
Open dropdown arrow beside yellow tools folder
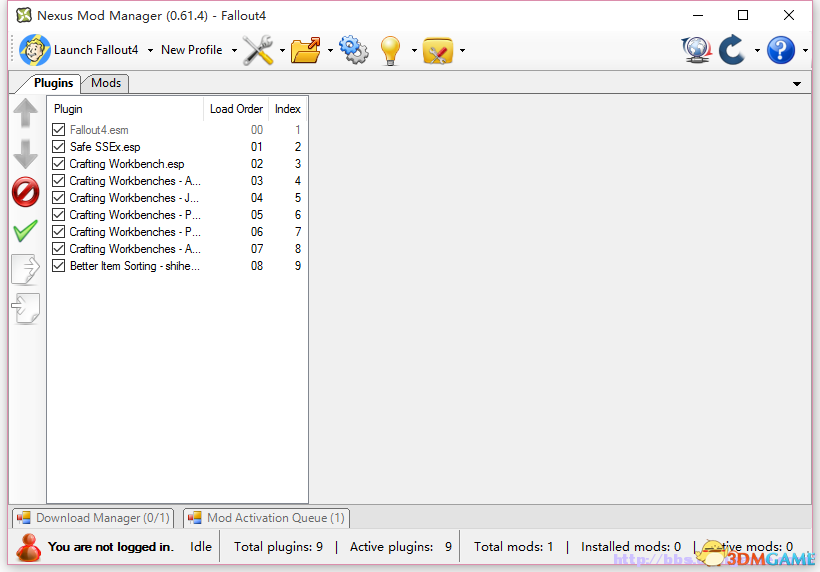[x=462, y=51]
